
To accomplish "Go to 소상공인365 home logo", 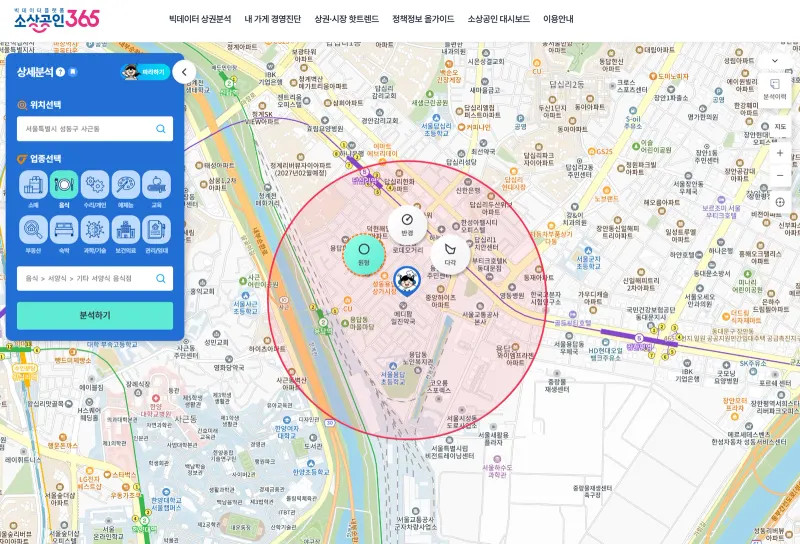I will 56,19.
